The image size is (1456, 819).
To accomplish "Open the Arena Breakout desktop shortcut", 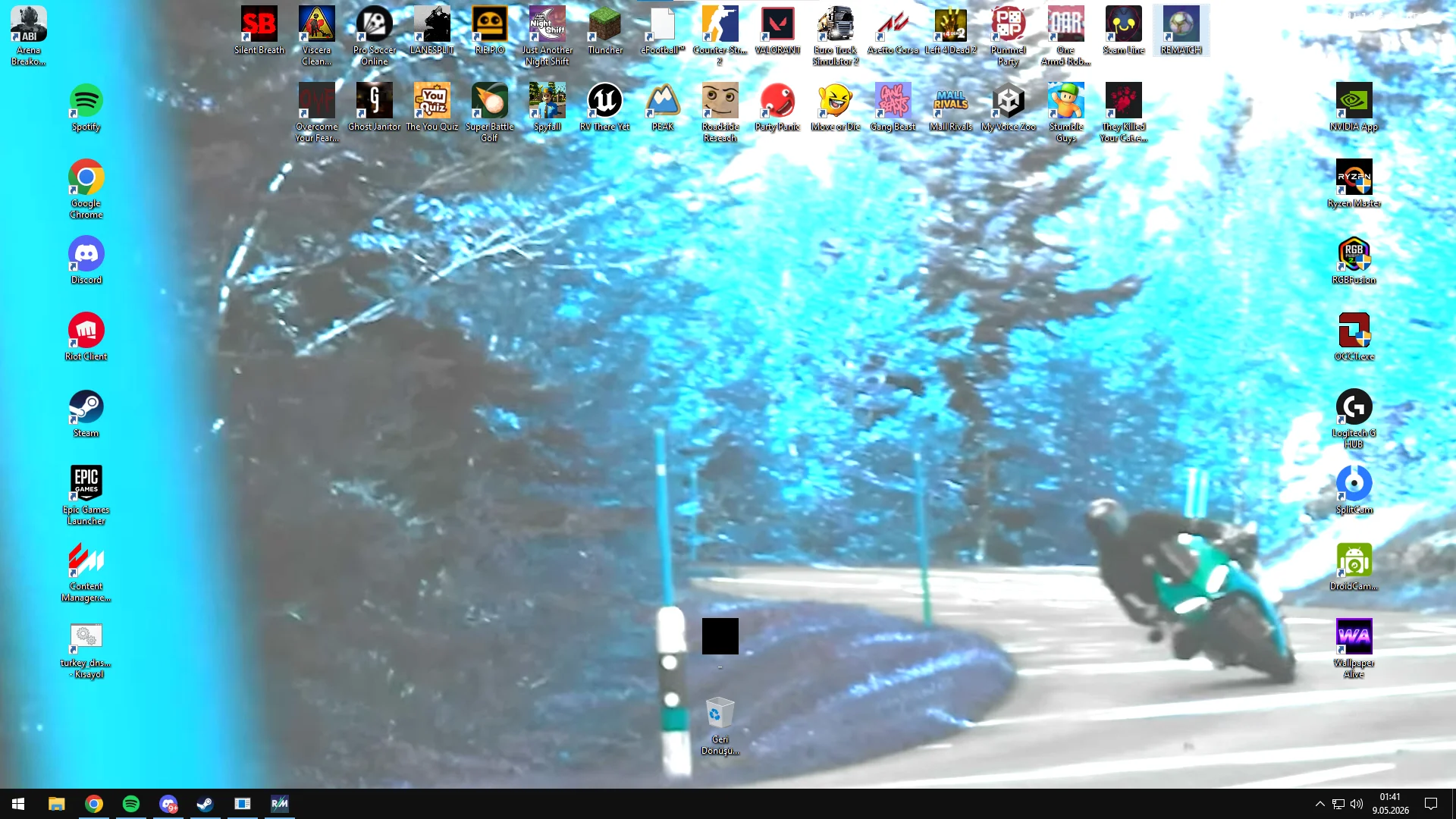I will point(29,36).
